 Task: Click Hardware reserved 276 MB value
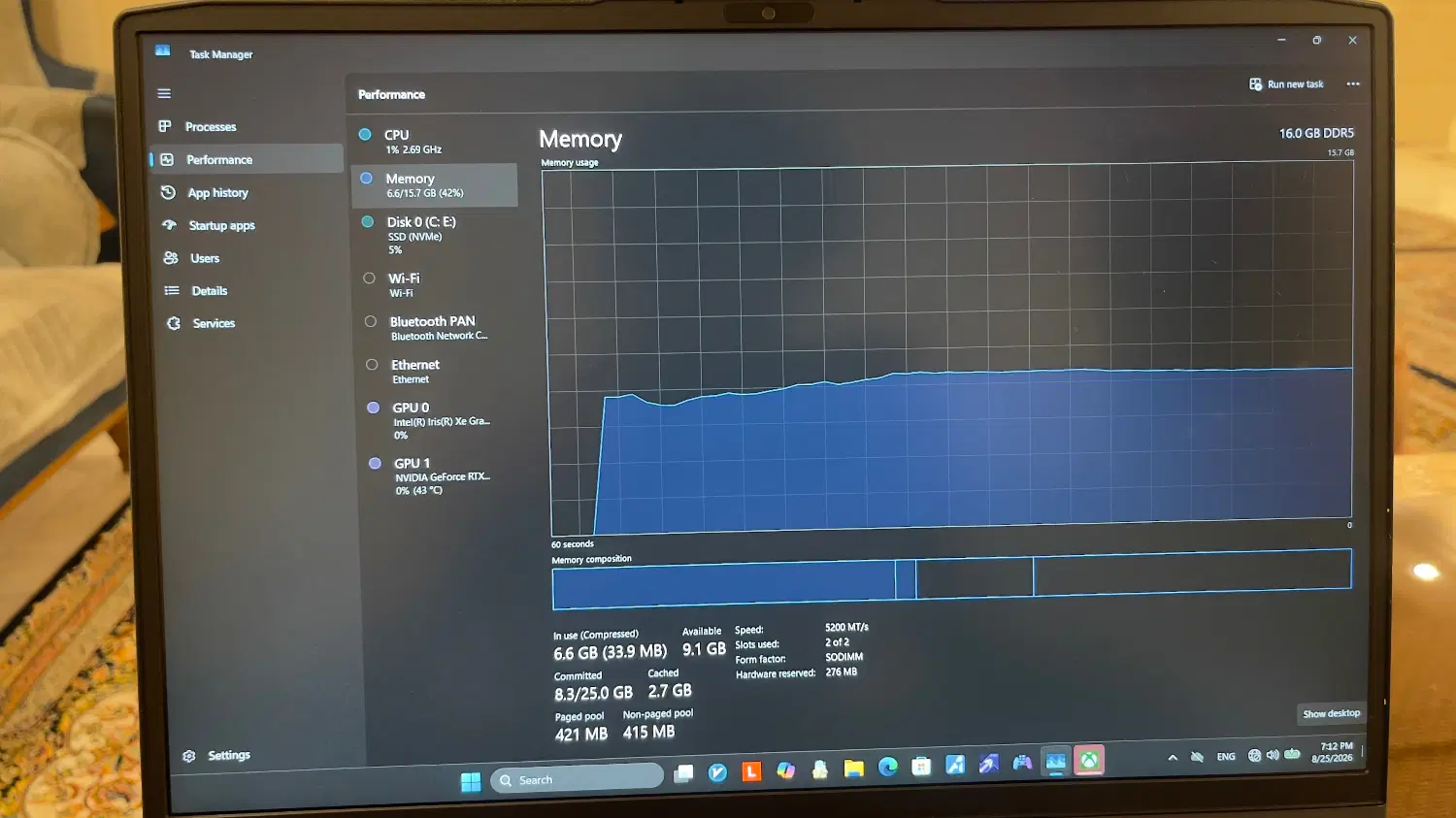pos(841,671)
